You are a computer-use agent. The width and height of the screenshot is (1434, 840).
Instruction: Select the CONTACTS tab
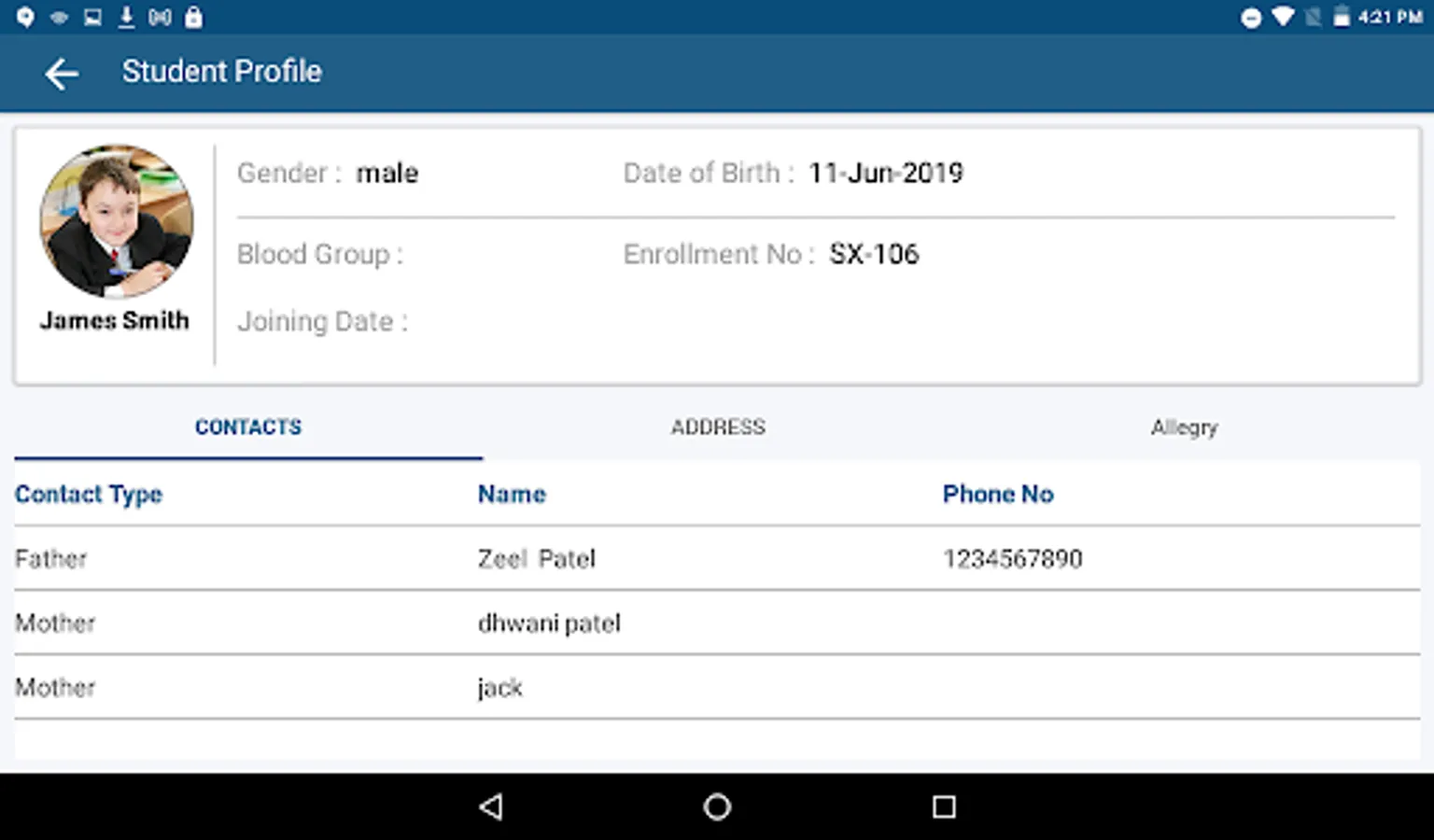[248, 427]
